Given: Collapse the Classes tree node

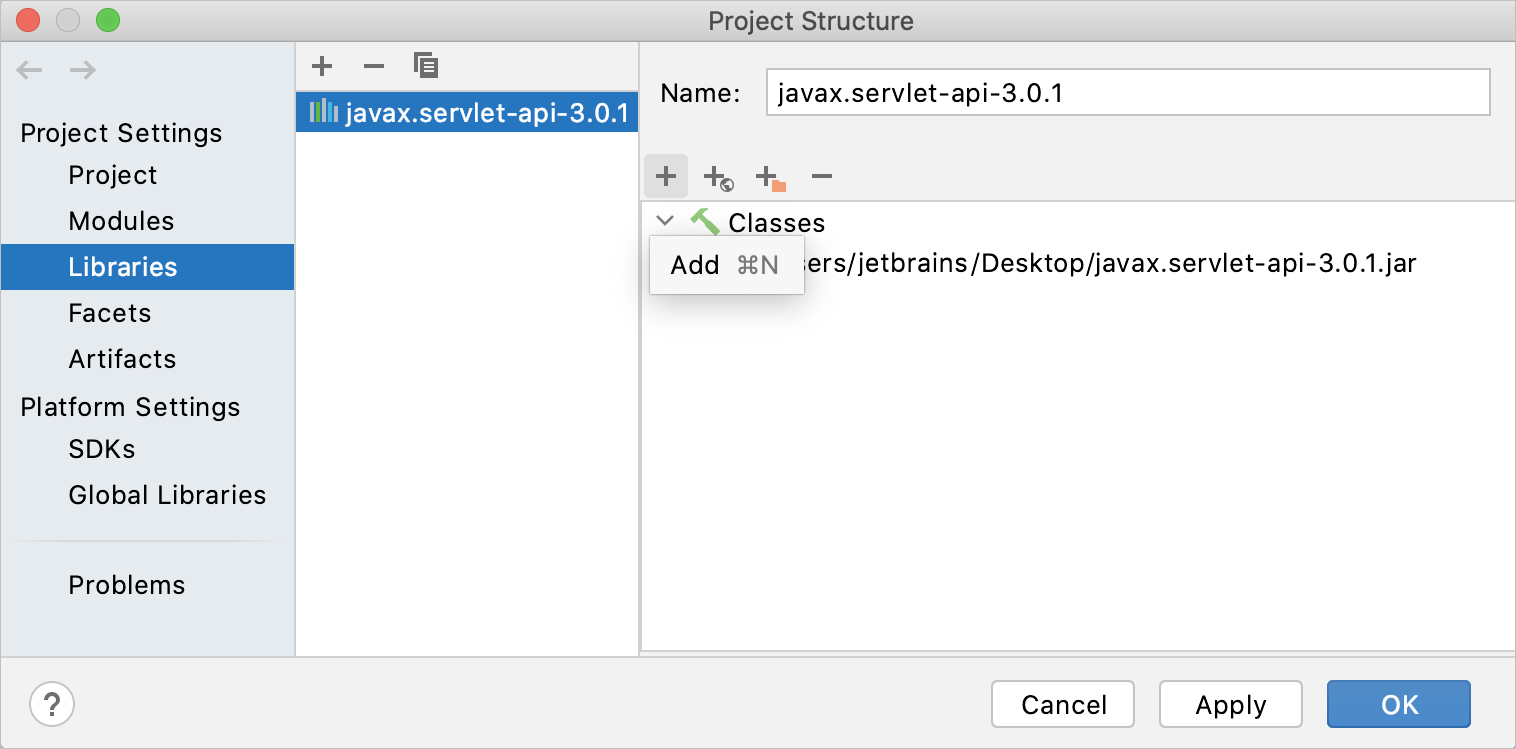Looking at the screenshot, I should click(665, 221).
